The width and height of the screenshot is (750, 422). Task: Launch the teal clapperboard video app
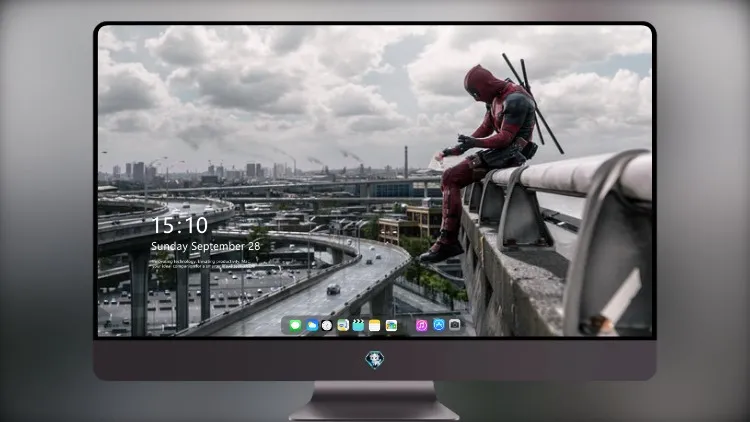(x=358, y=326)
